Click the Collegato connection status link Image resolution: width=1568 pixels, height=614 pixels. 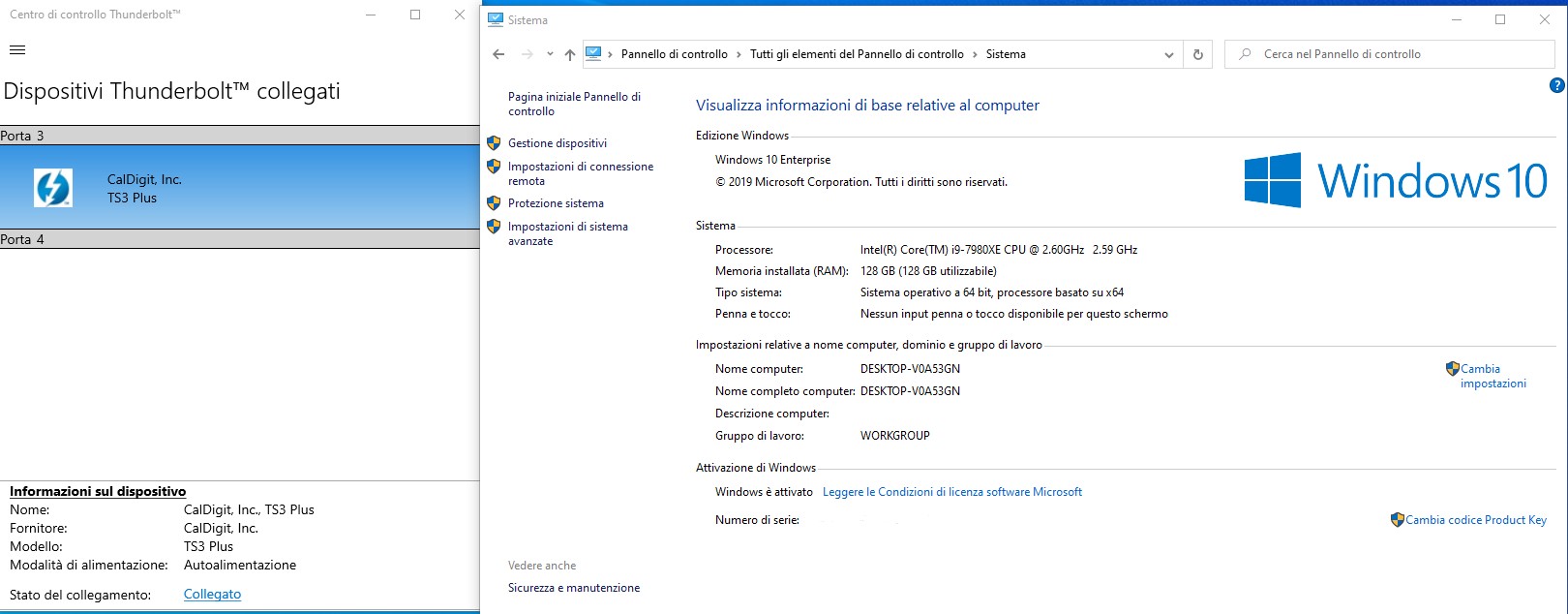coord(212,595)
